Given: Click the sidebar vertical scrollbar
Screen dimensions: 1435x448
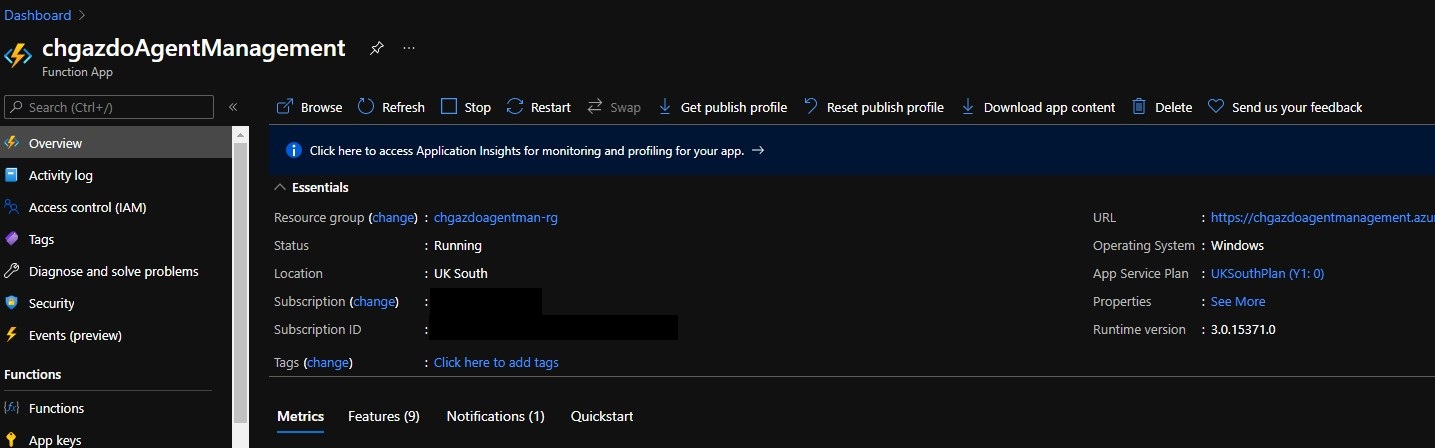Looking at the screenshot, I should [x=240, y=280].
